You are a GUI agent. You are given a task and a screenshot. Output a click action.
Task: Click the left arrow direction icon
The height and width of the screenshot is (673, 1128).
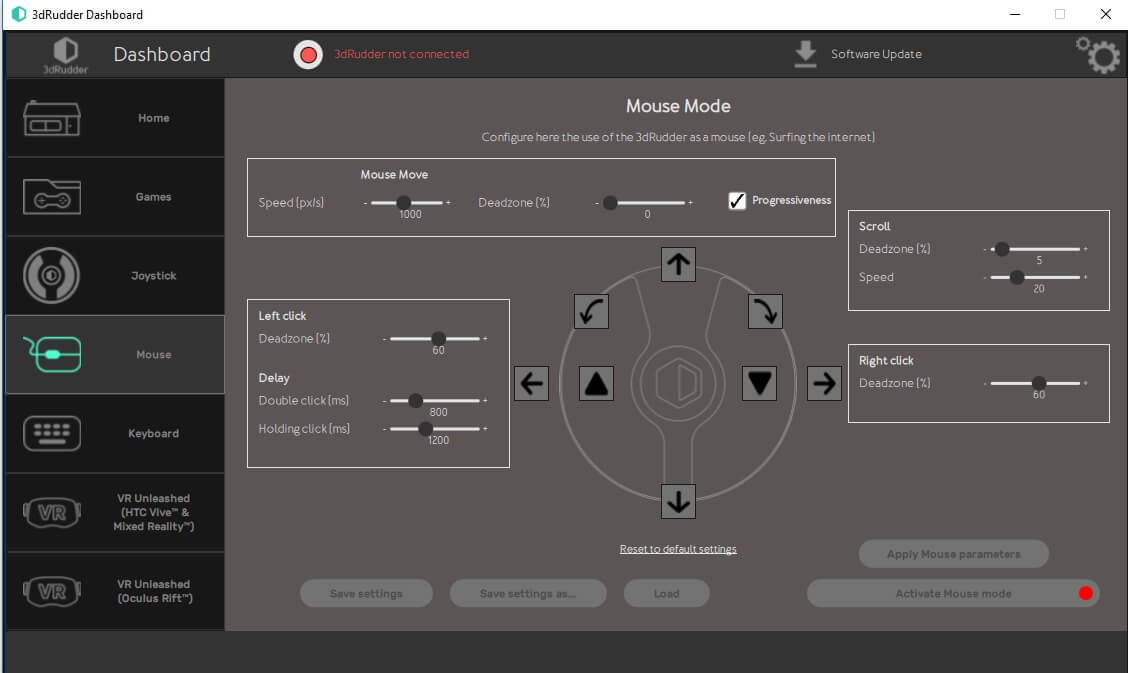(x=531, y=383)
